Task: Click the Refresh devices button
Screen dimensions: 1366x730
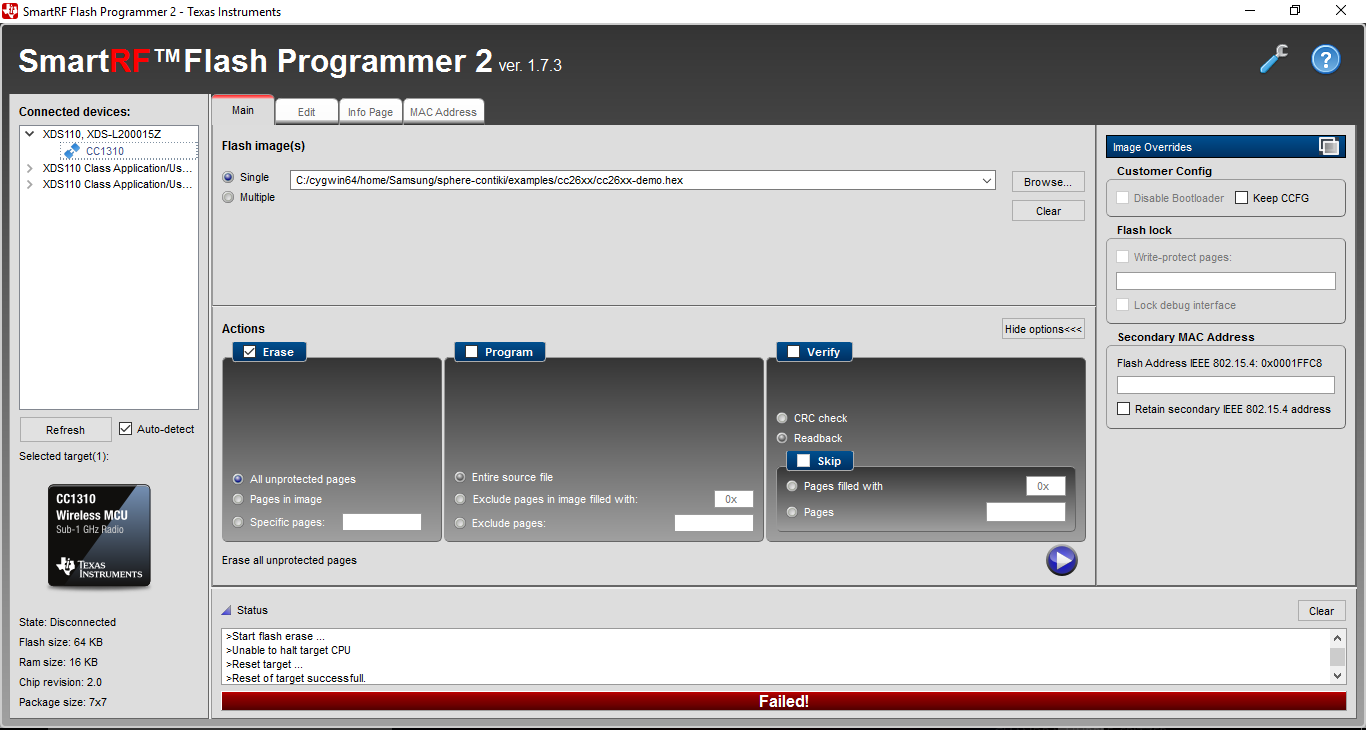Action: pos(65,430)
